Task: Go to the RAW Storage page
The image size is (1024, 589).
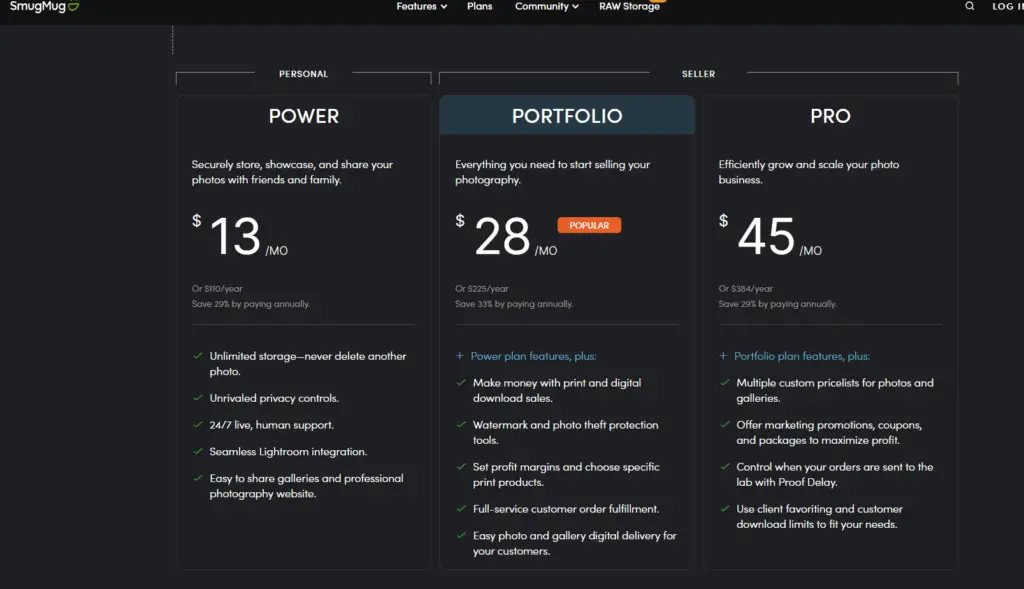Action: pyautogui.click(x=629, y=6)
